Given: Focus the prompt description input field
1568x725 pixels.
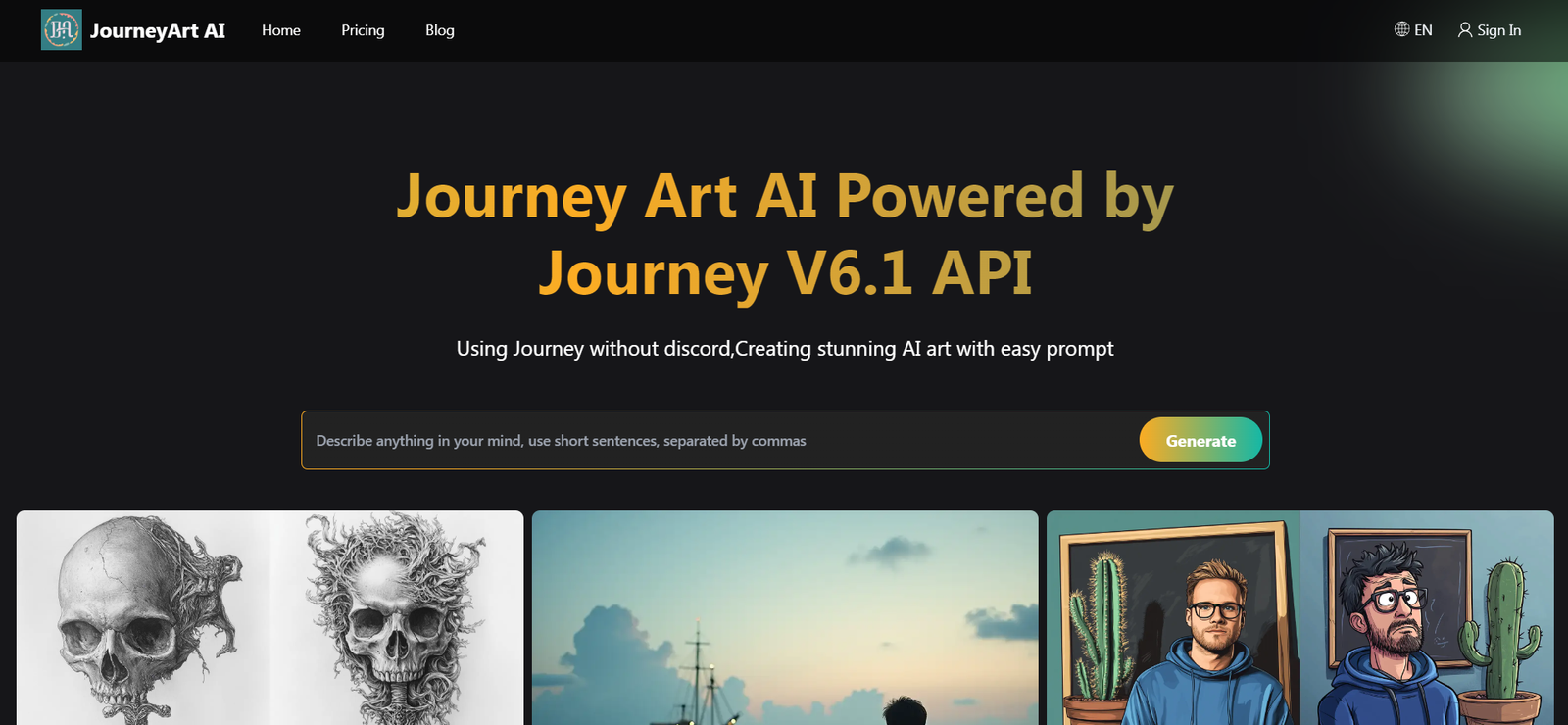Looking at the screenshot, I should coord(720,440).
